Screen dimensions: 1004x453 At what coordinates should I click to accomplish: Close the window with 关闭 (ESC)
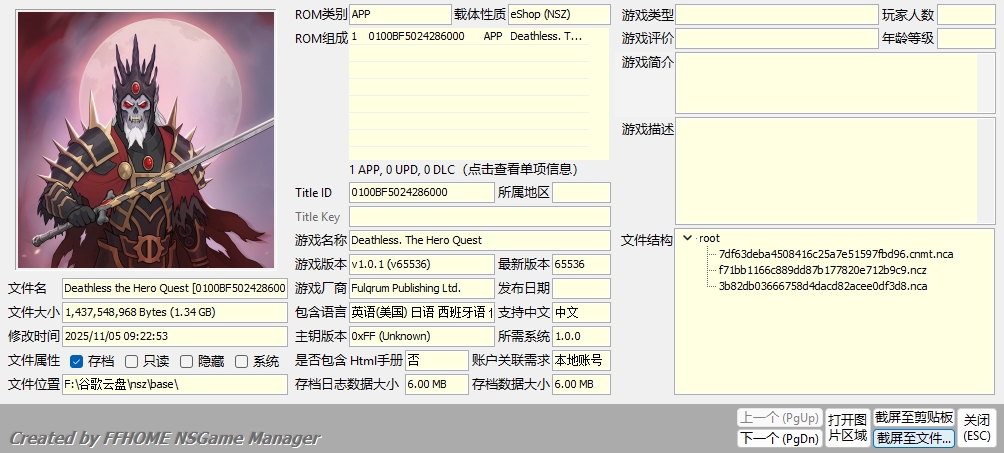[977, 427]
